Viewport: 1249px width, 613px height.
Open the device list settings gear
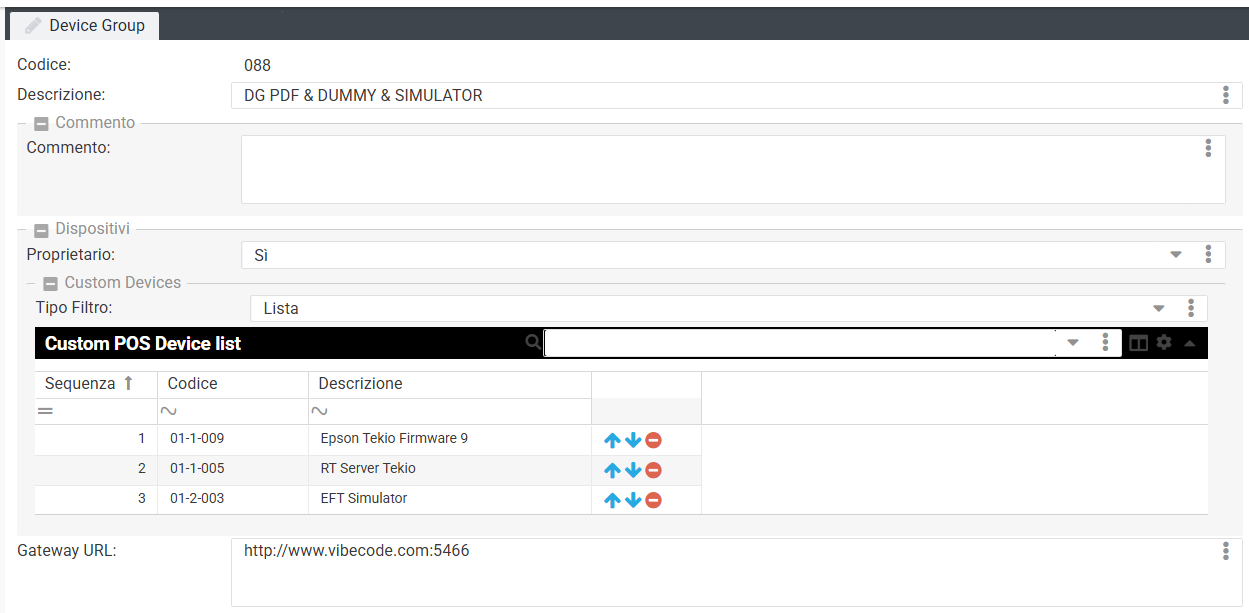(1164, 343)
